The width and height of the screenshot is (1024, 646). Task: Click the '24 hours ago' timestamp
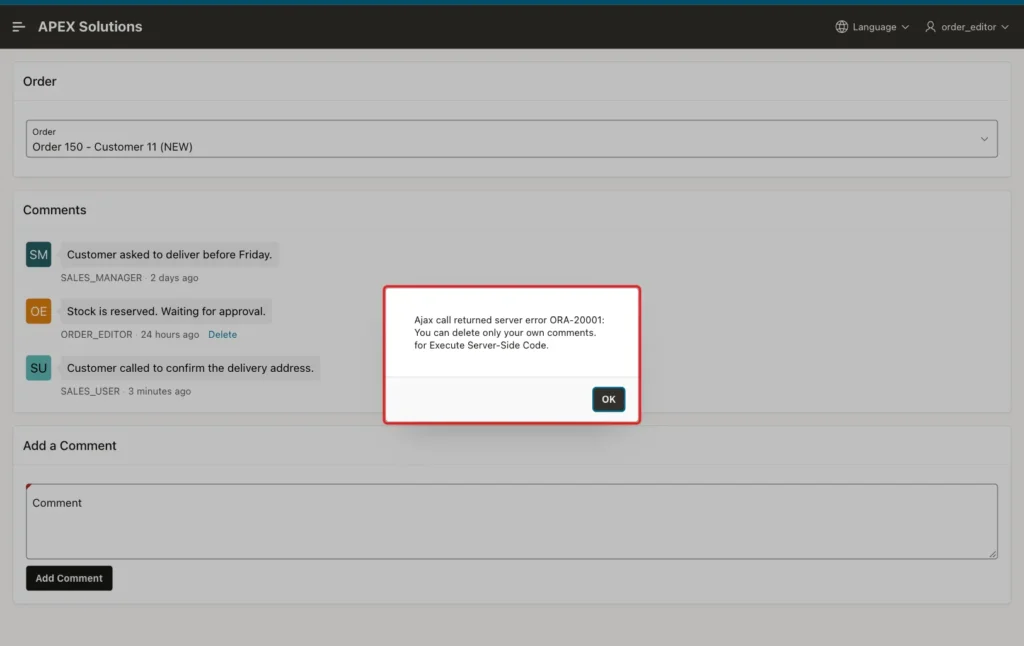tap(170, 334)
